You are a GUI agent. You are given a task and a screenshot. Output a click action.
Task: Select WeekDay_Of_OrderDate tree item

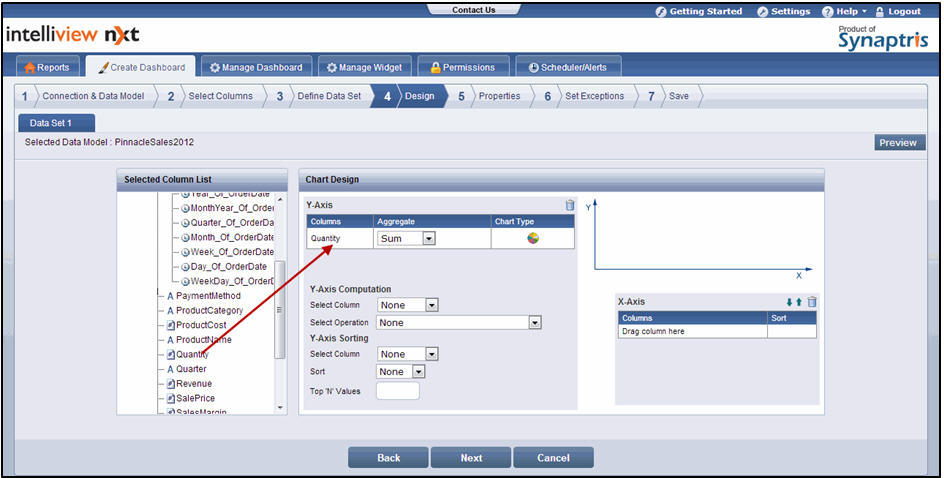pyautogui.click(x=228, y=281)
